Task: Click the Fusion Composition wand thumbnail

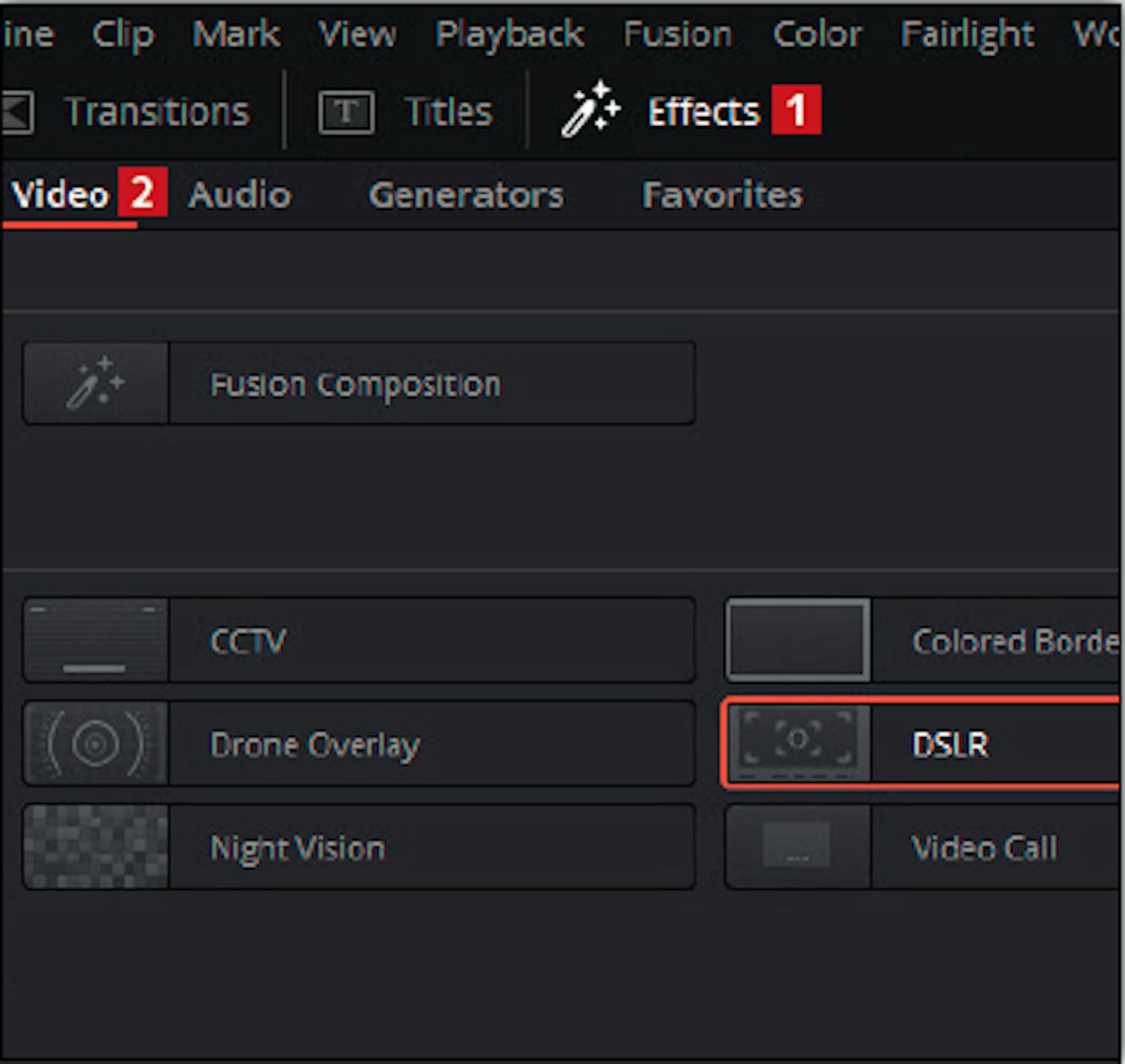Action: (96, 383)
